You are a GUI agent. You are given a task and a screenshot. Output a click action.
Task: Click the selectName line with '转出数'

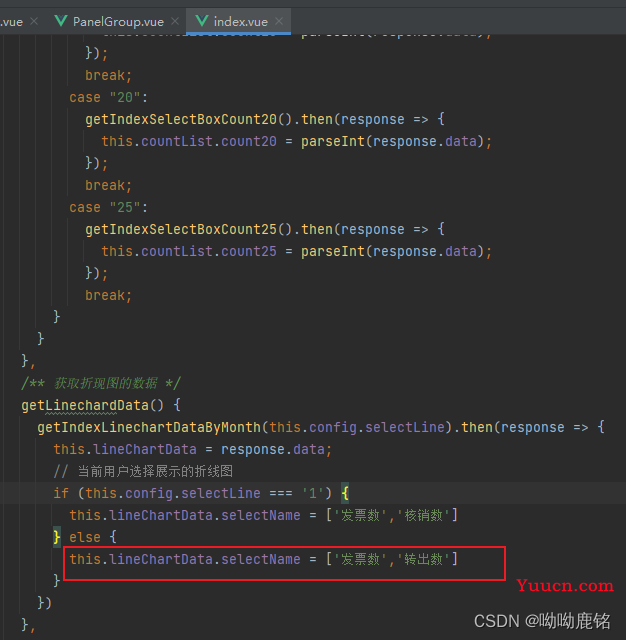pyautogui.click(x=264, y=559)
